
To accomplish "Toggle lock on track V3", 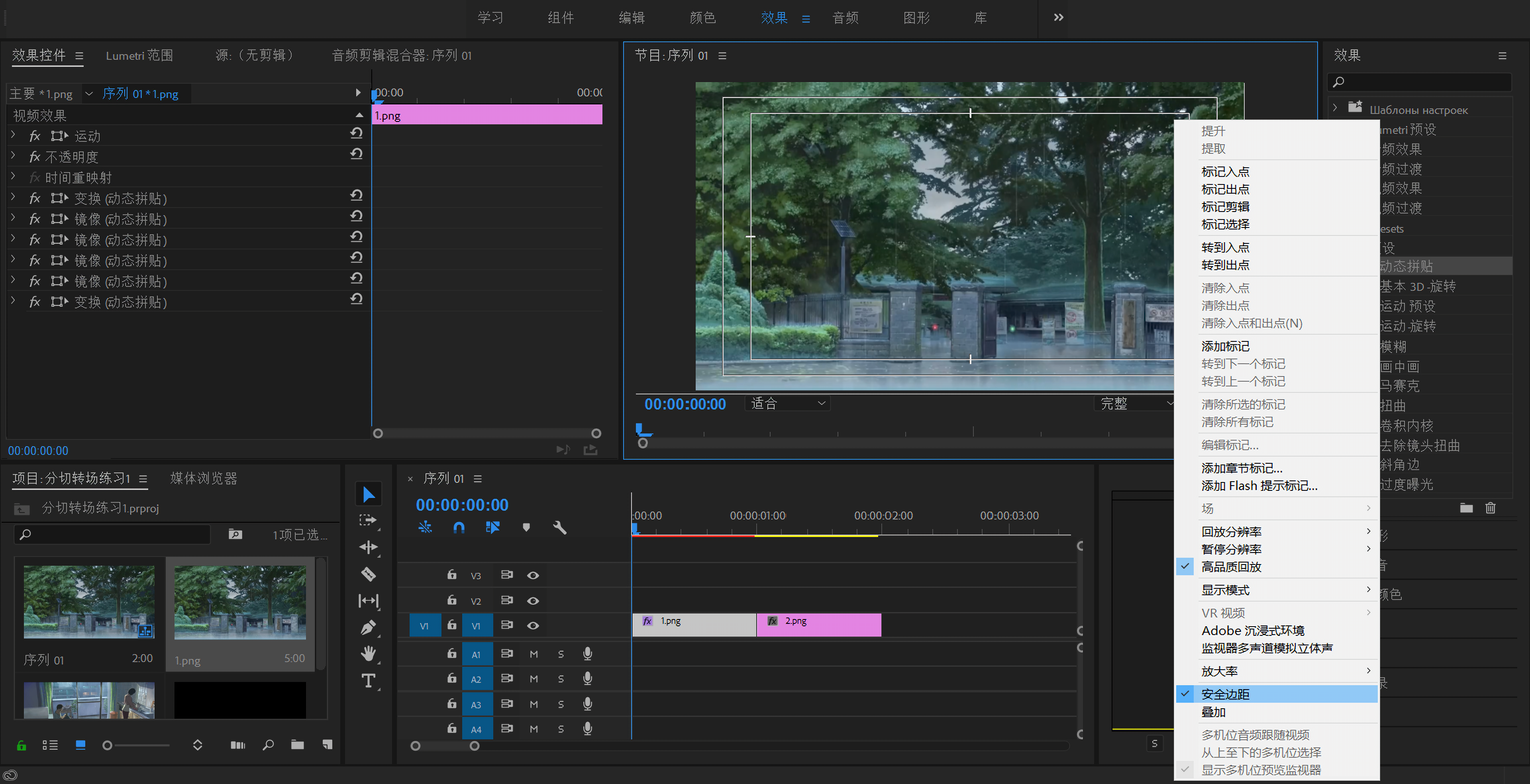I will 452,574.
